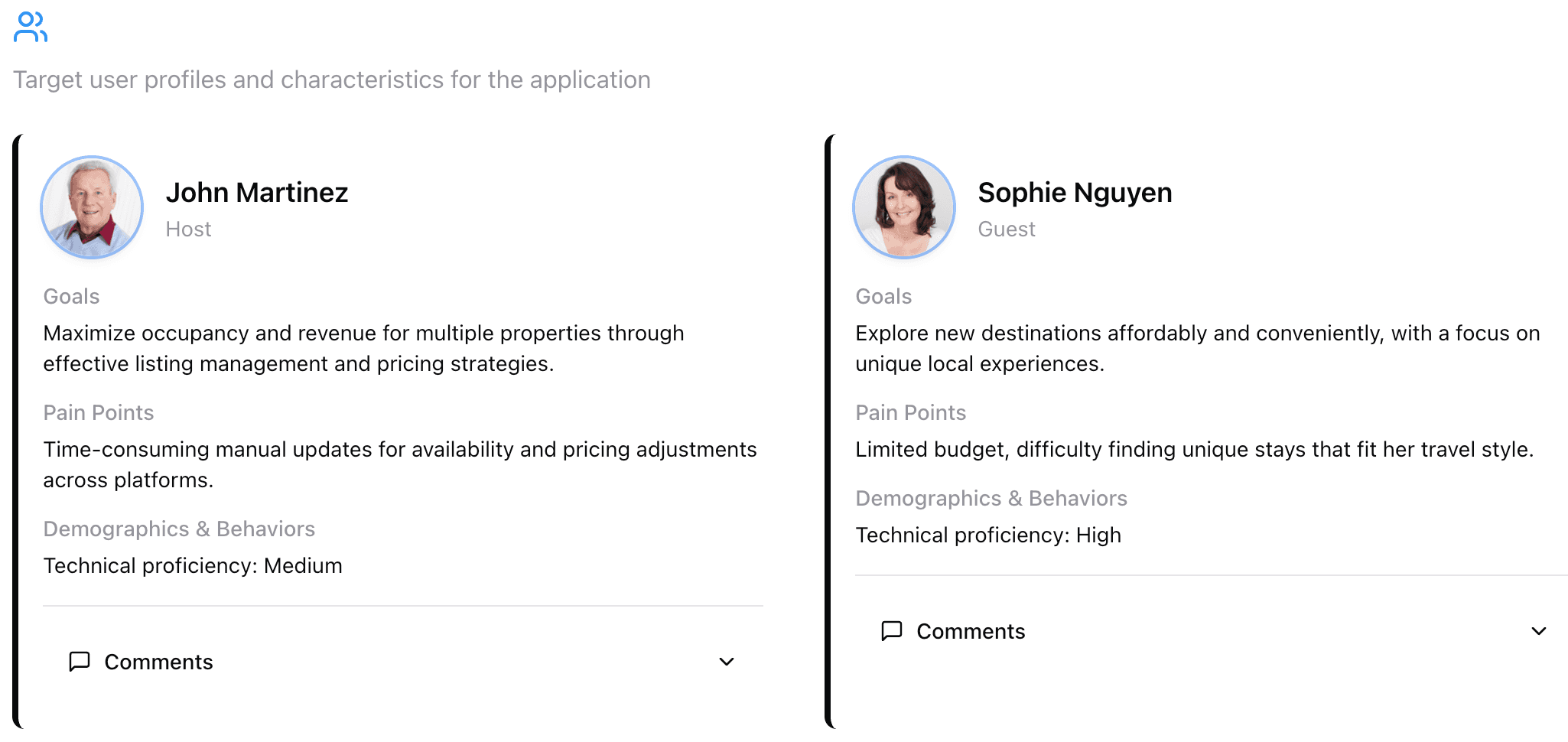The width and height of the screenshot is (1568, 742).
Task: Click the comment bubble icon under John Martinez
Action: pos(80,661)
